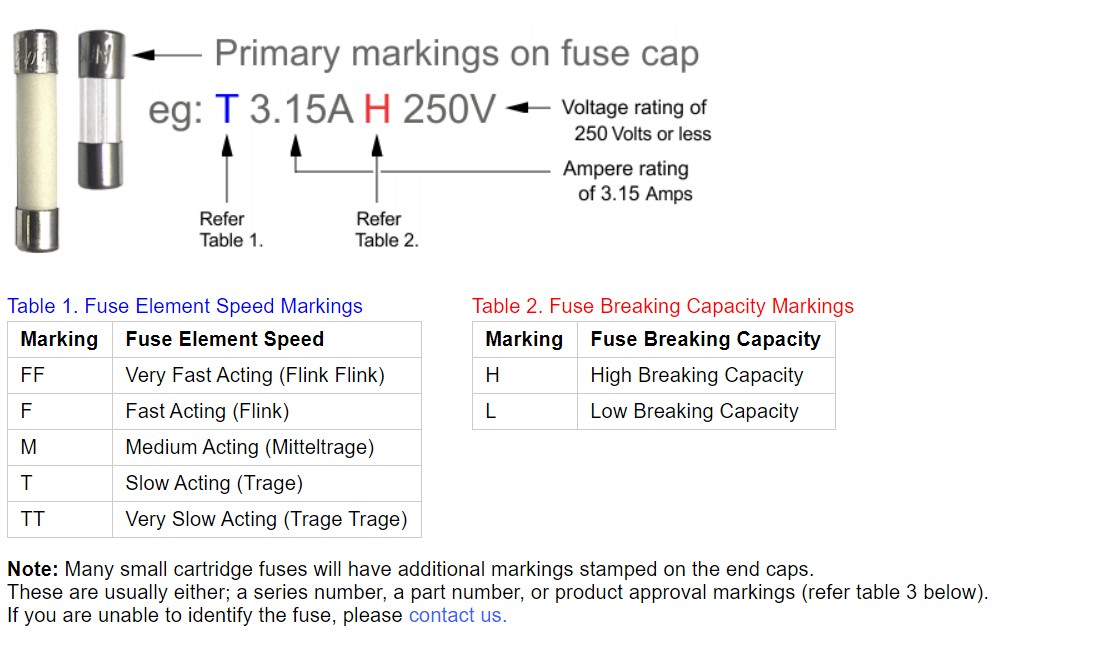Click the 'Primary markings on fuse cap' title
The image size is (1095, 645).
(457, 54)
